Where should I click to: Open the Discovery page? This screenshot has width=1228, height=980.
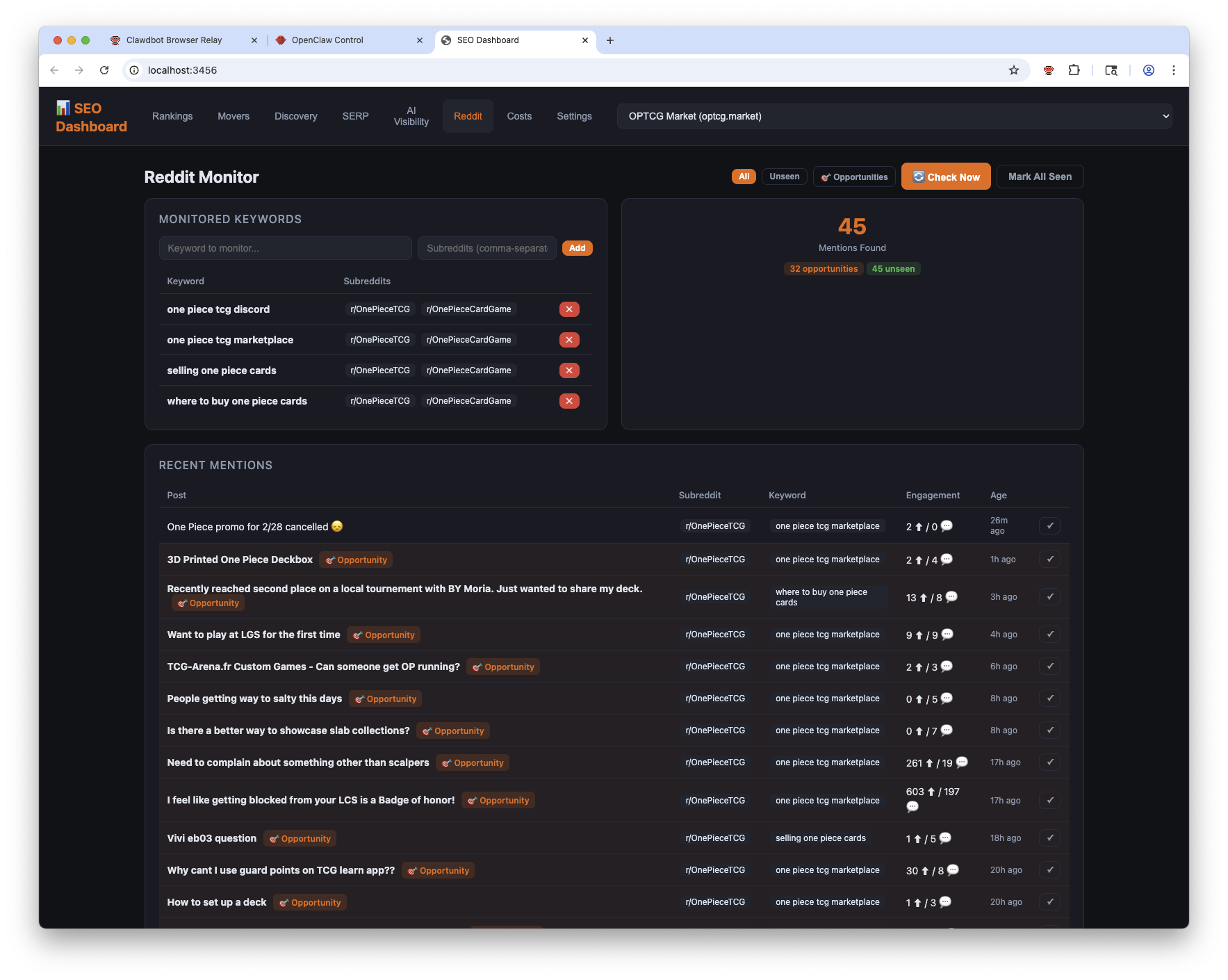tap(296, 116)
